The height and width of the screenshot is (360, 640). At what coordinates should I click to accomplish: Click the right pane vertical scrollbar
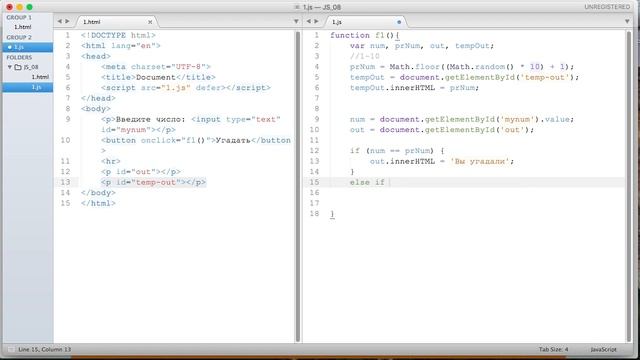pyautogui.click(x=629, y=186)
